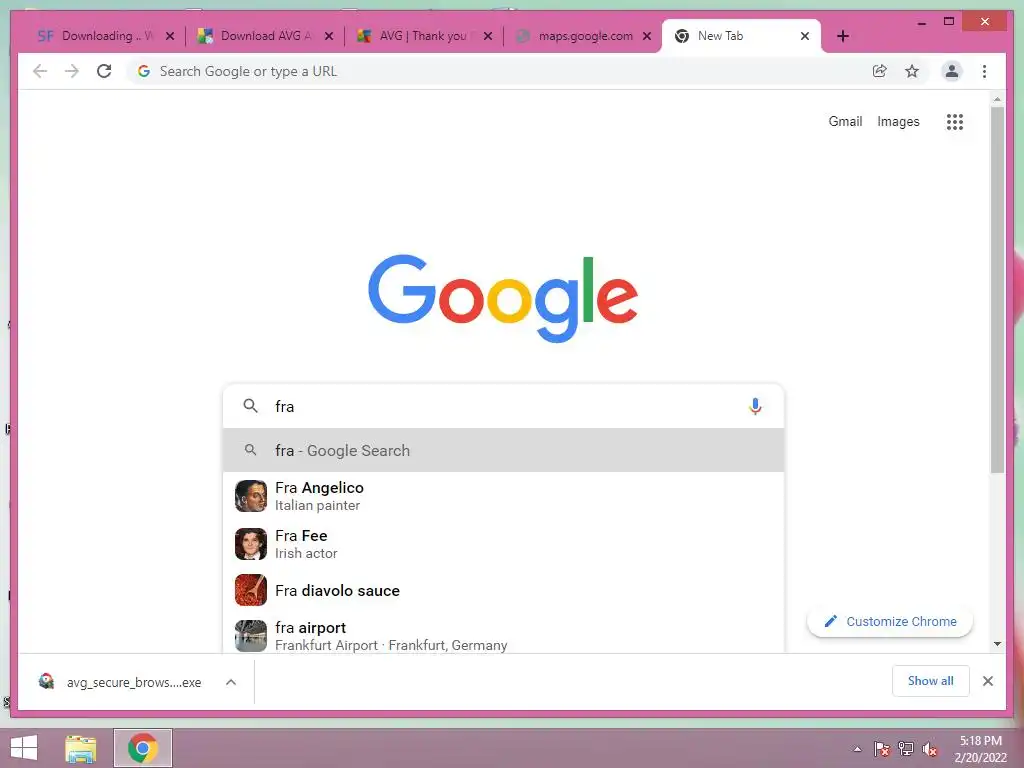The image size is (1024, 768).
Task: Click Show all downloads
Action: pyautogui.click(x=931, y=680)
